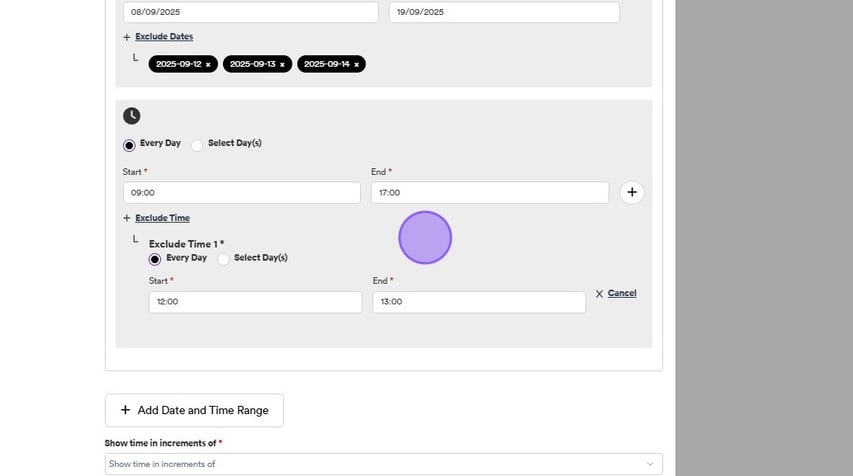853x476 pixels.
Task: Choose Every Day under Exclude Time 1
Action: coord(155,259)
